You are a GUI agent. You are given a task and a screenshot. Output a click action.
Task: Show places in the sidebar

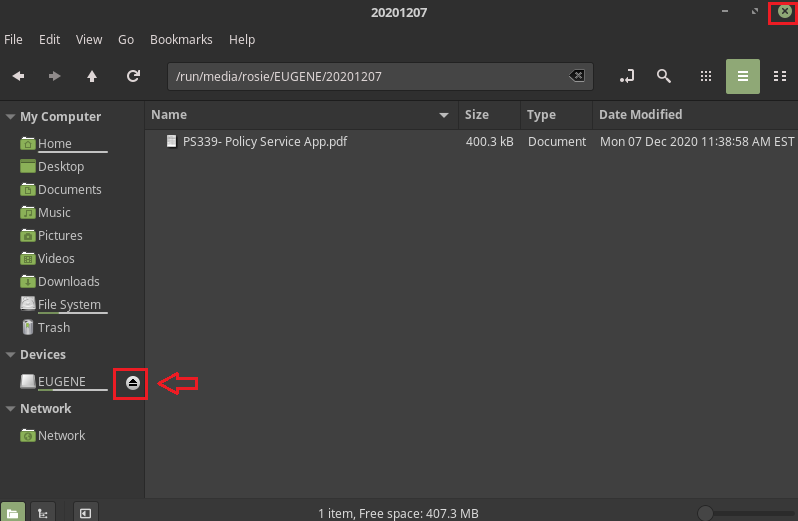point(13,513)
